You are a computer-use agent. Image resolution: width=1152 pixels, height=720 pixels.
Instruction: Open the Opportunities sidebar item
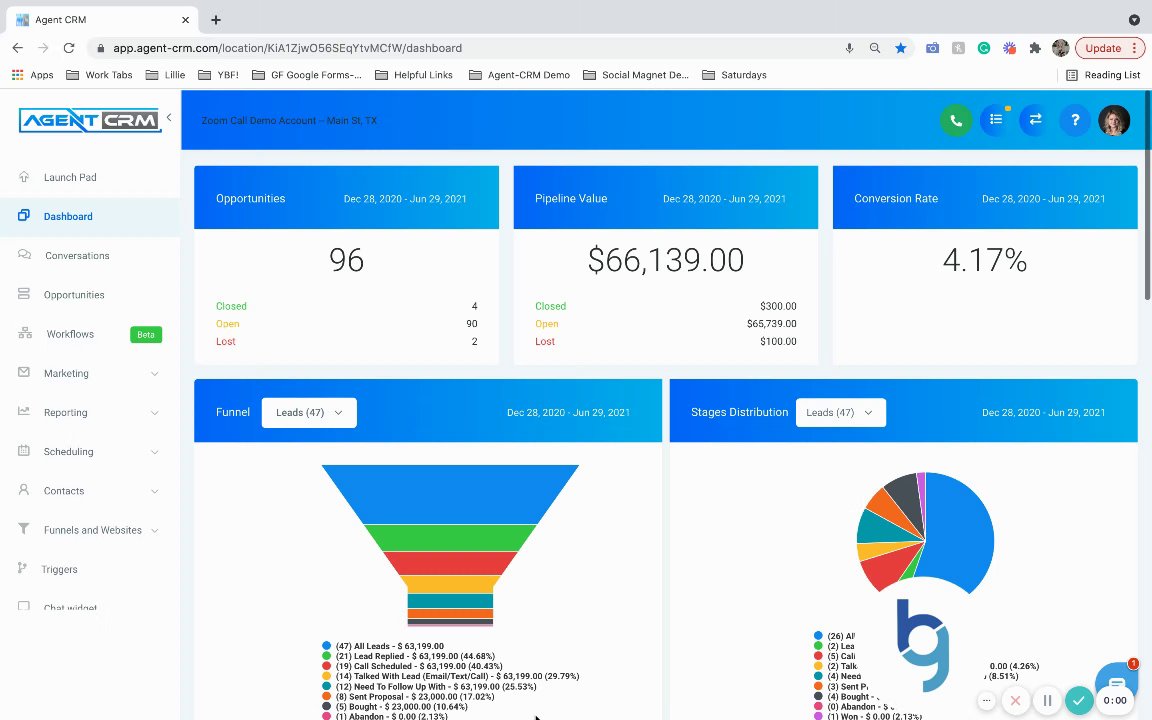tap(73, 295)
